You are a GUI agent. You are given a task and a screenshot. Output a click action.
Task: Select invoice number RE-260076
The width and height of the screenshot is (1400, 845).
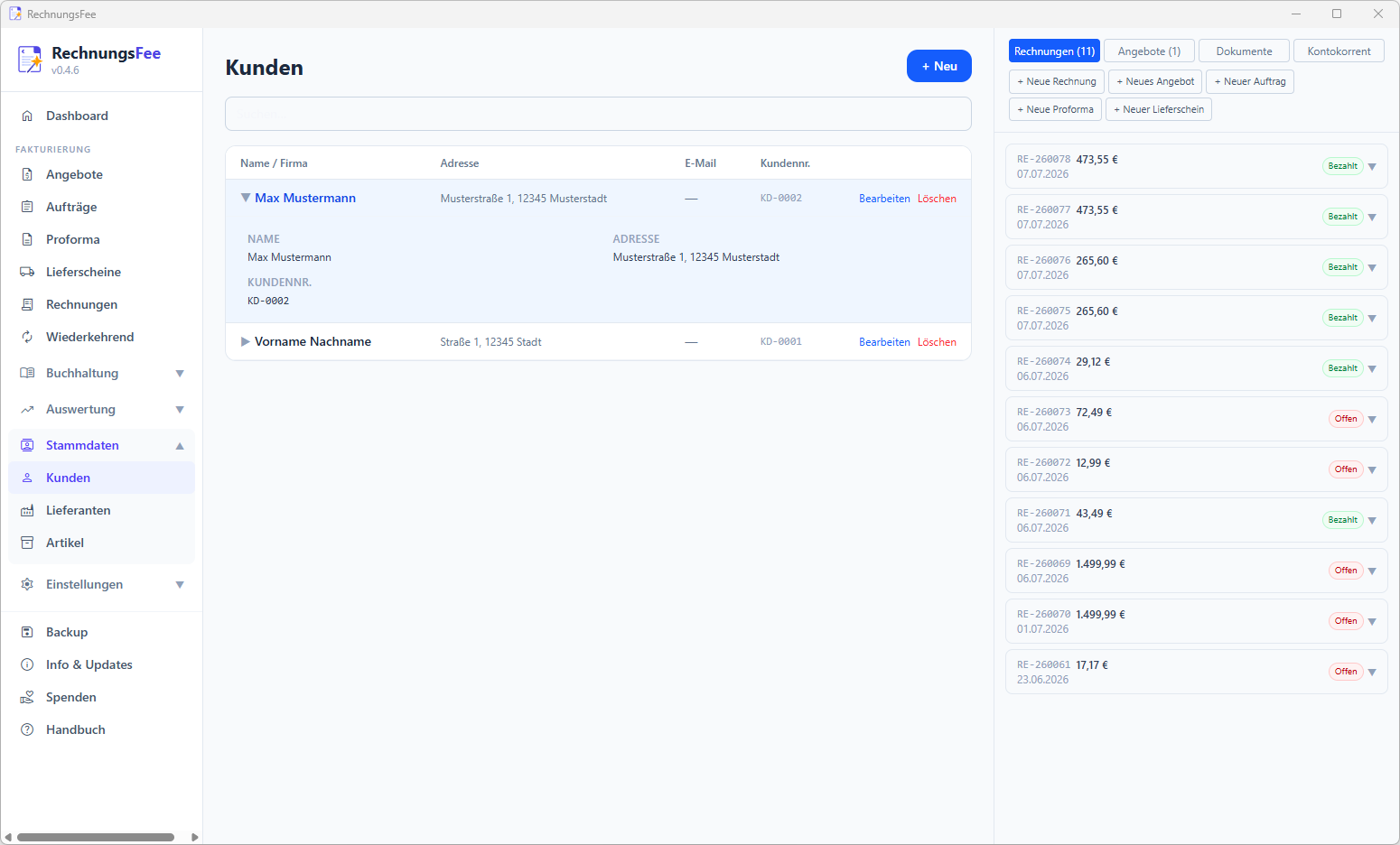pos(1043,261)
